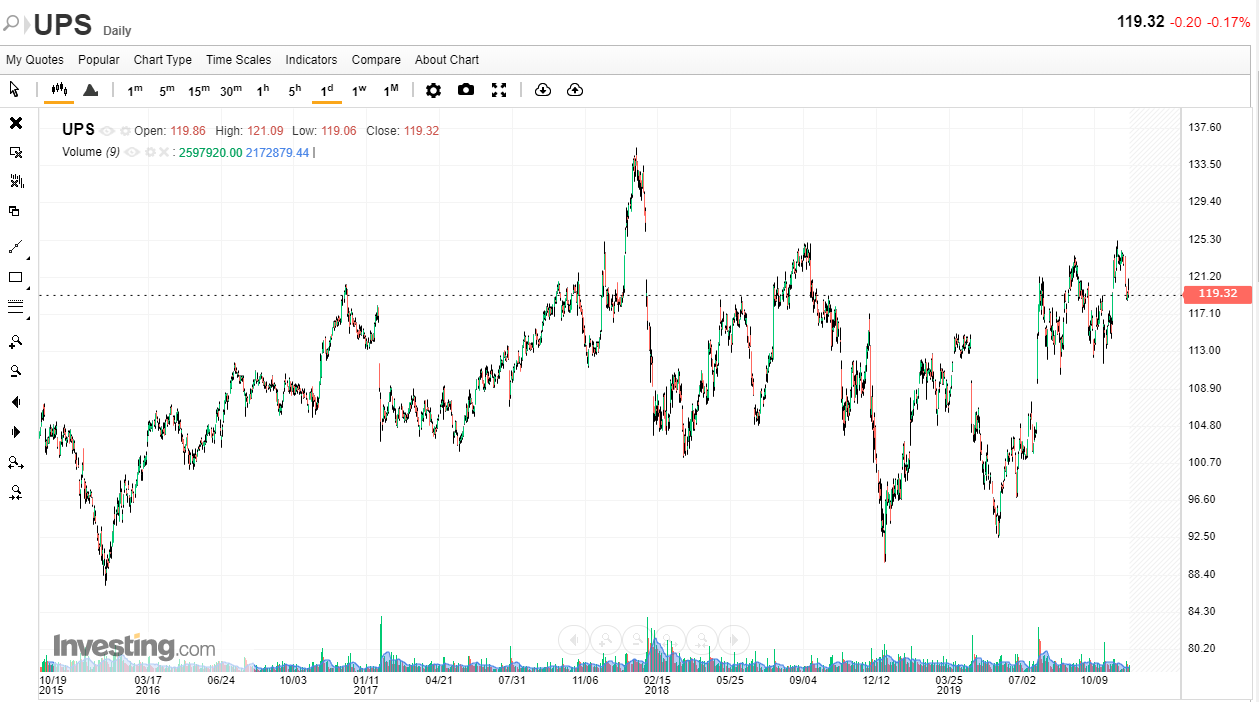Image resolution: width=1259 pixels, height=702 pixels.
Task: Set interval to 1 day
Action: [327, 90]
